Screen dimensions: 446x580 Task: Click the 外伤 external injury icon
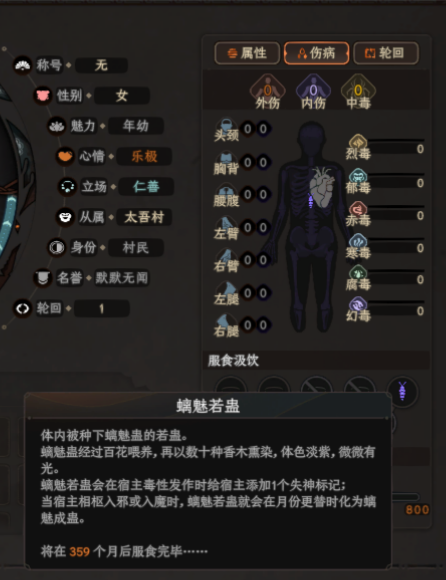point(267,91)
